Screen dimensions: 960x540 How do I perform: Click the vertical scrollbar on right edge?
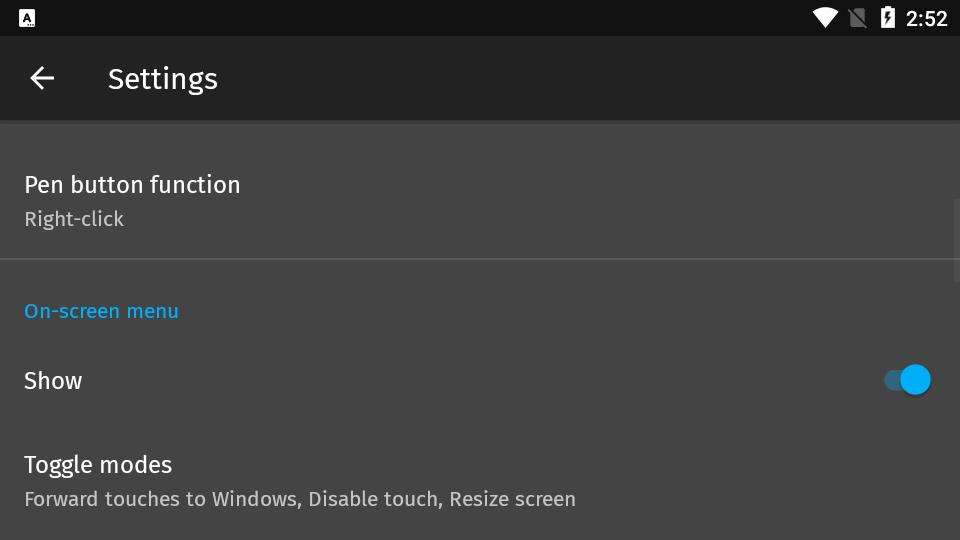coord(956,228)
